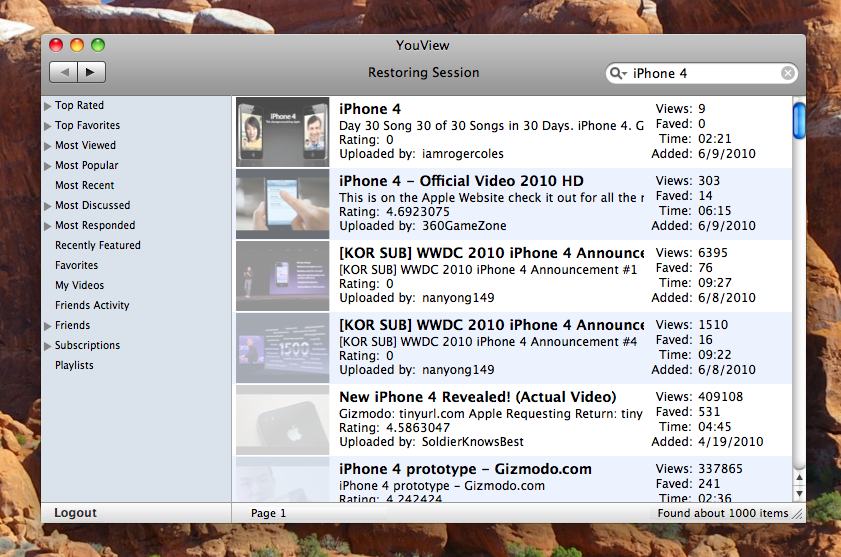841x557 pixels.
Task: Click the window resize grip corner
Action: point(798,514)
